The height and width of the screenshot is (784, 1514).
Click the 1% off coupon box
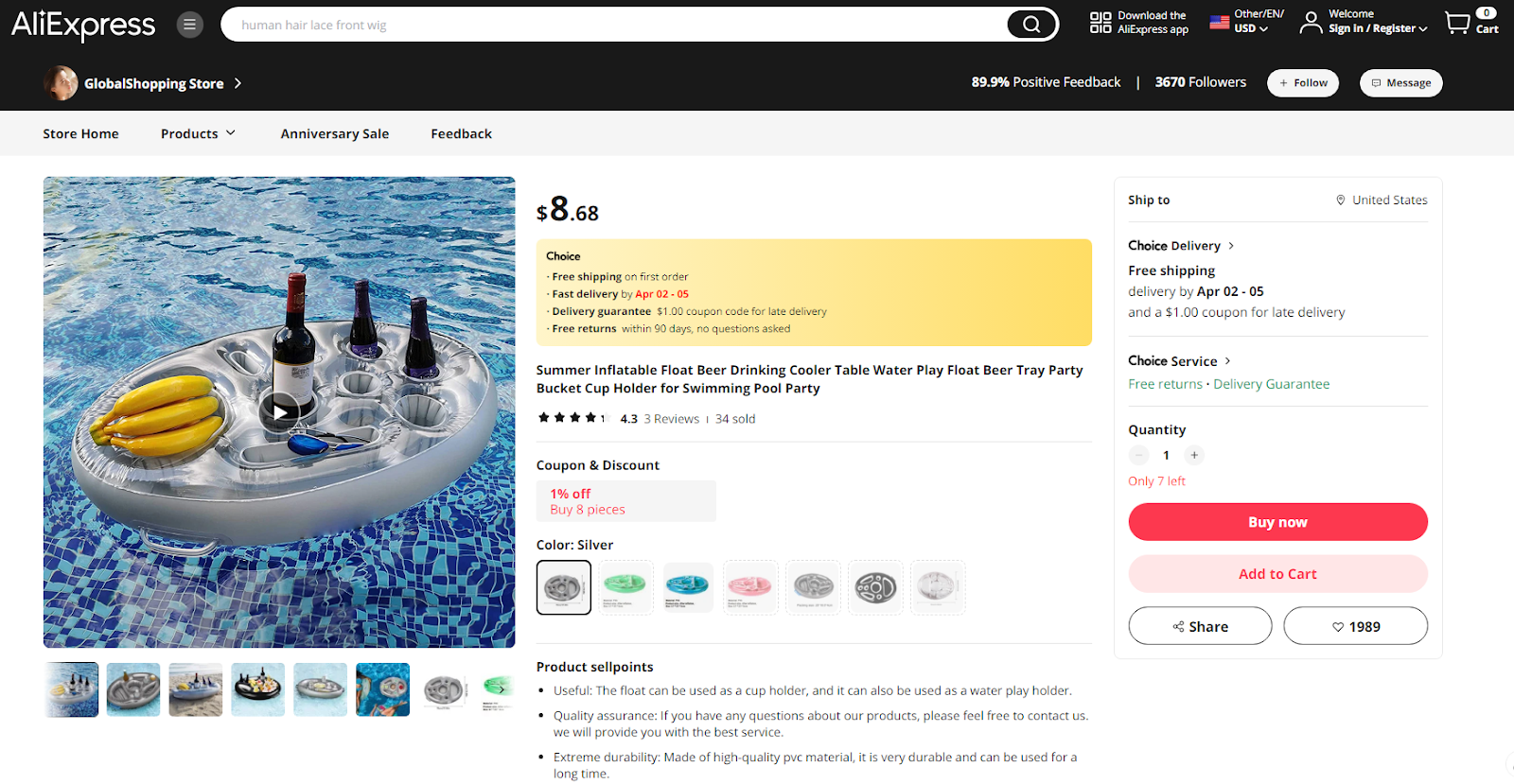[626, 501]
